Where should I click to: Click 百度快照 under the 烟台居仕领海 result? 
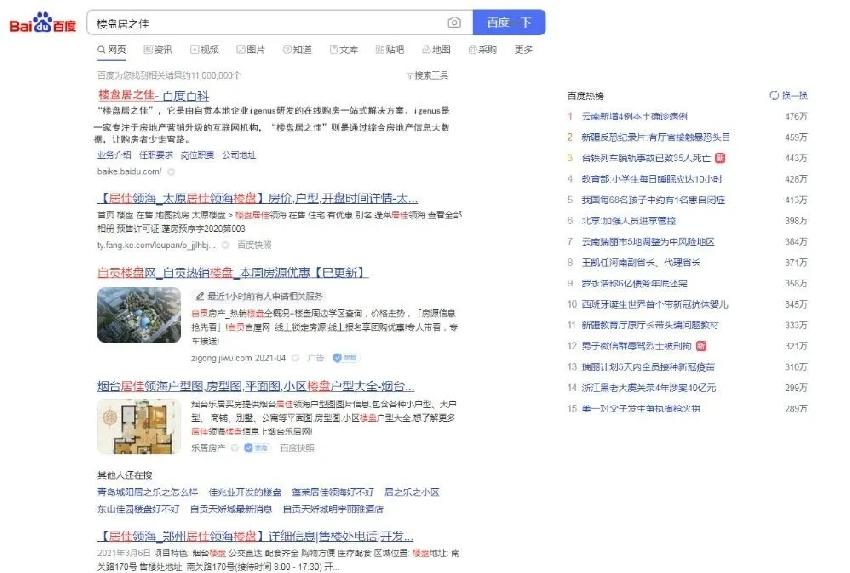[296, 448]
